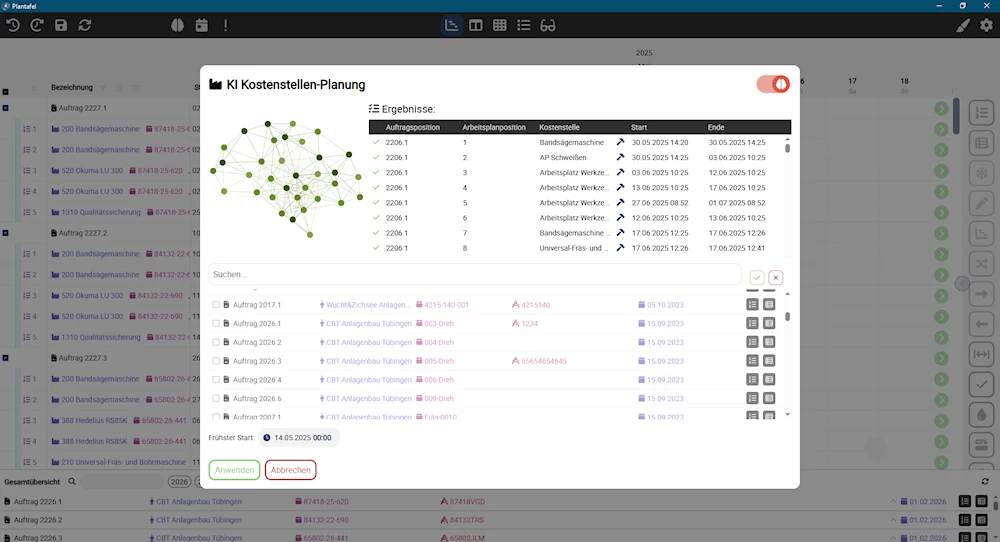Click the Abbrechen button
Viewport: 1000px width, 542px height.
click(x=290, y=470)
